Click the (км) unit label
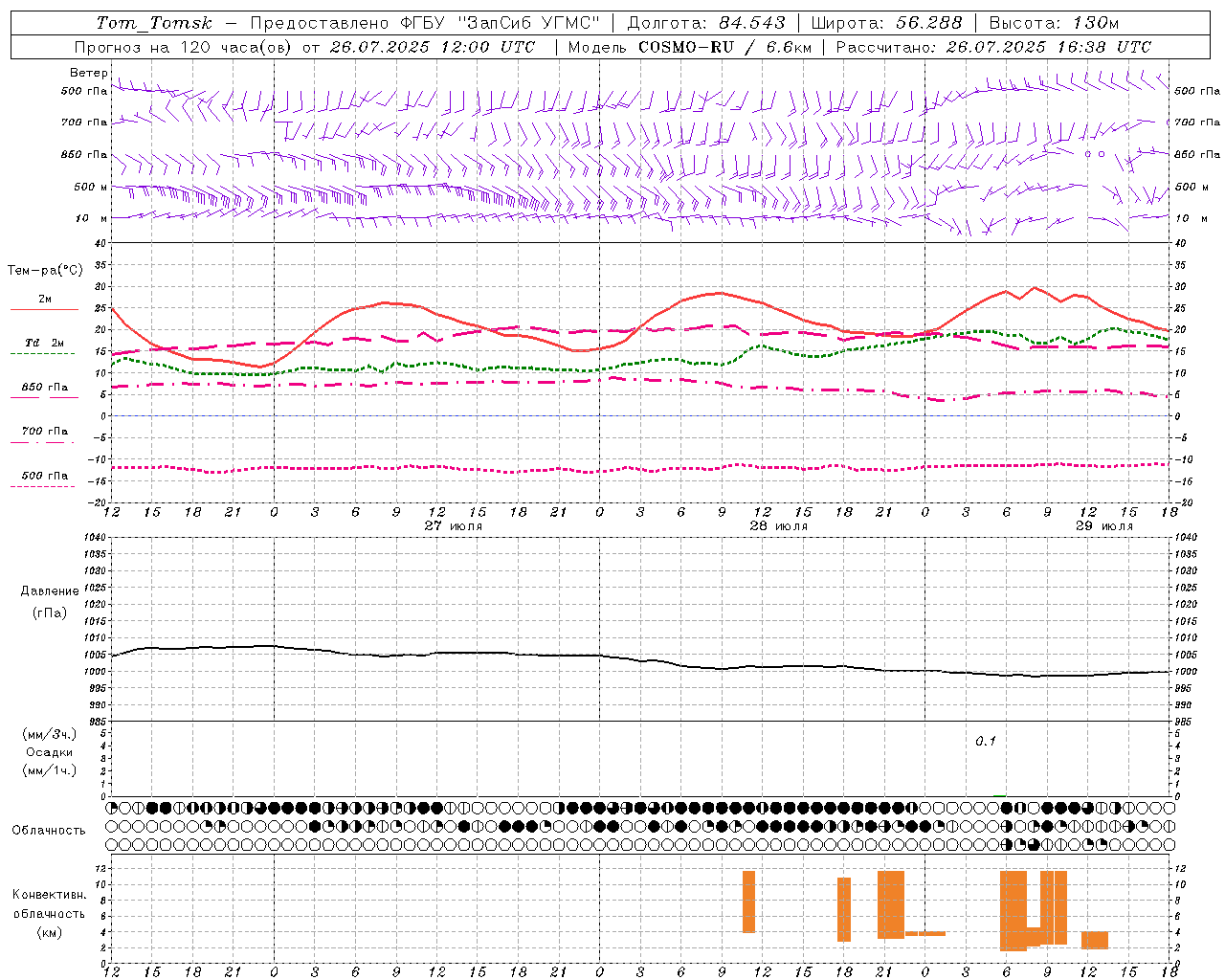The height and width of the screenshot is (980, 1225). pos(50,932)
